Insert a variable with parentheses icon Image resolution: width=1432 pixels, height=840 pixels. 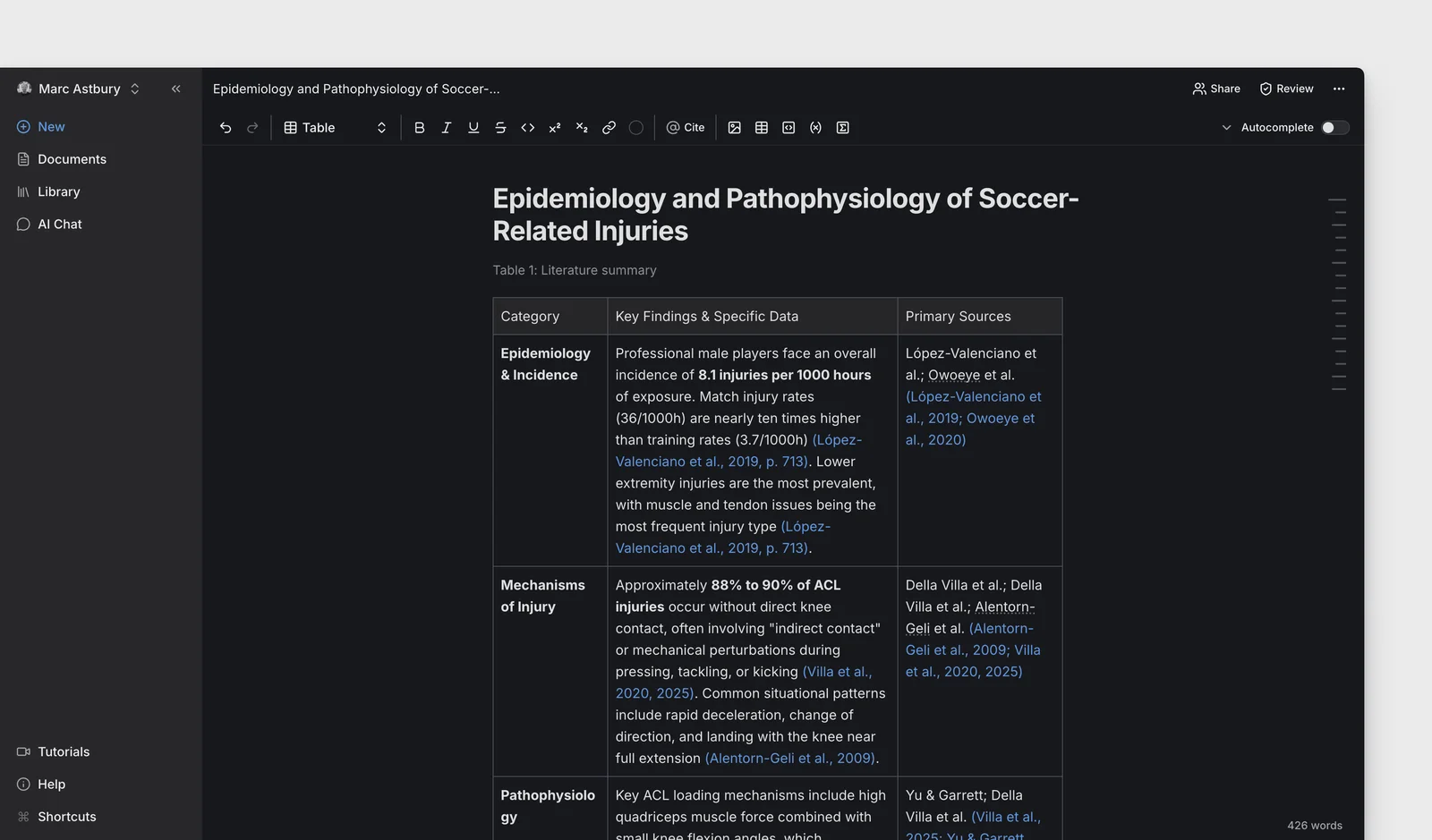point(815,128)
